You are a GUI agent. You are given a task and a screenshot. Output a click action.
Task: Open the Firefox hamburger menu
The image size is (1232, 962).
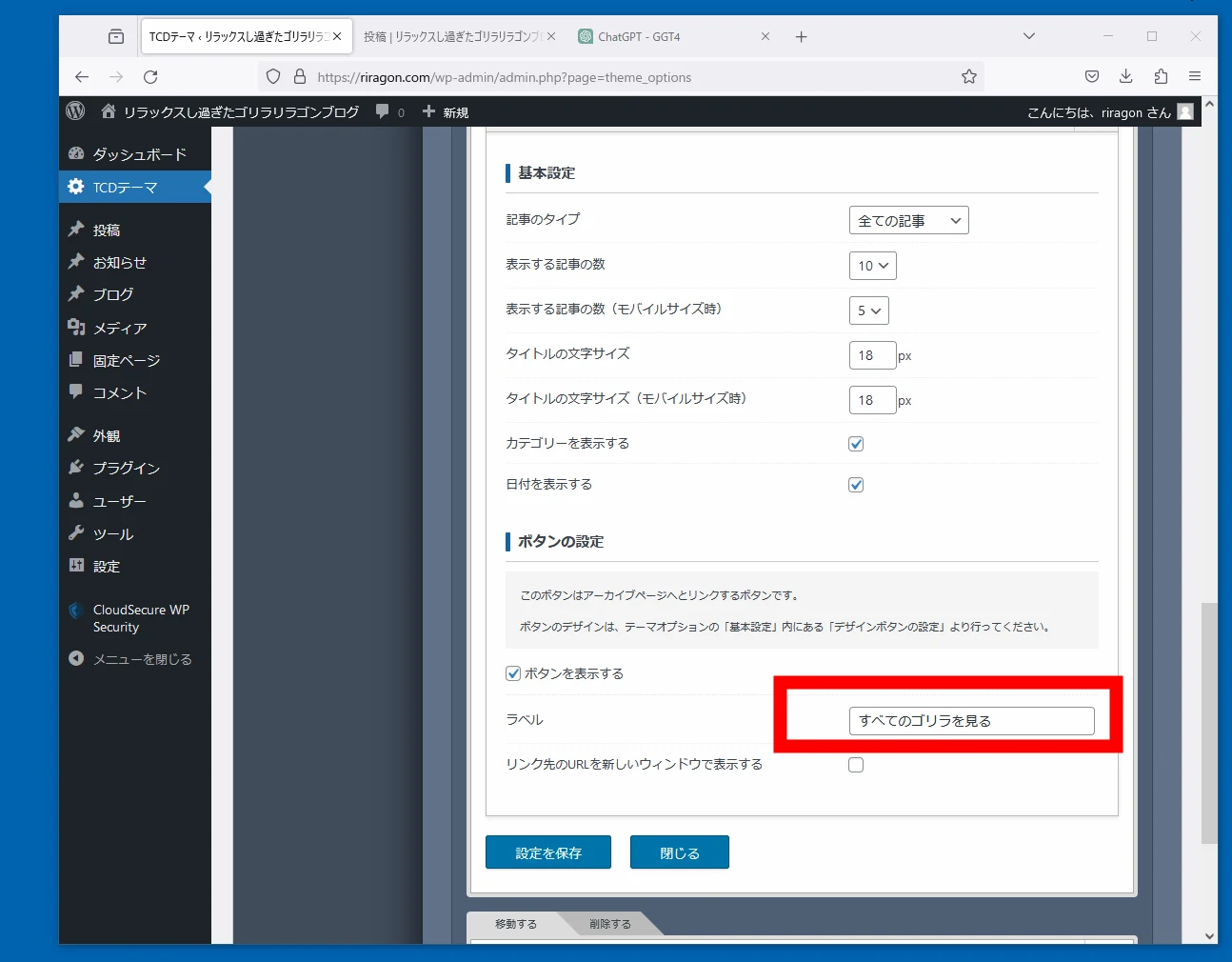click(1194, 77)
